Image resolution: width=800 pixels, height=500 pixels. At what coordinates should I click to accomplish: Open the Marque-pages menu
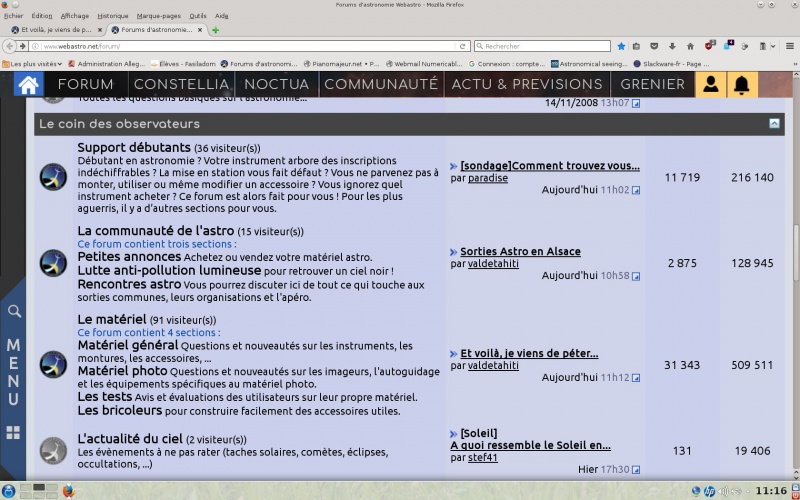coord(159,16)
